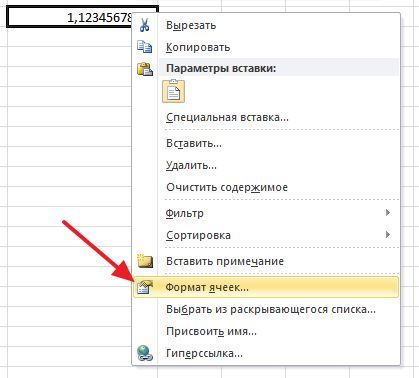Open Специальная вставка… dialog

266,117
